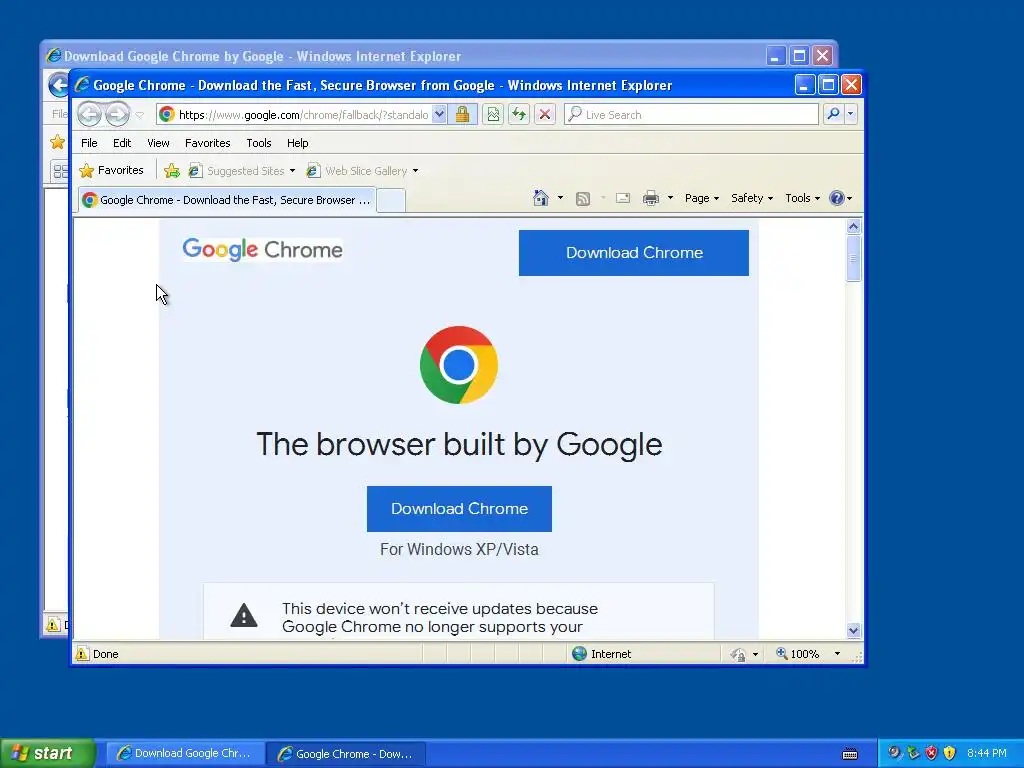Click the Safely Remove Hardware tray icon
The width and height of the screenshot is (1024, 768).
913,753
